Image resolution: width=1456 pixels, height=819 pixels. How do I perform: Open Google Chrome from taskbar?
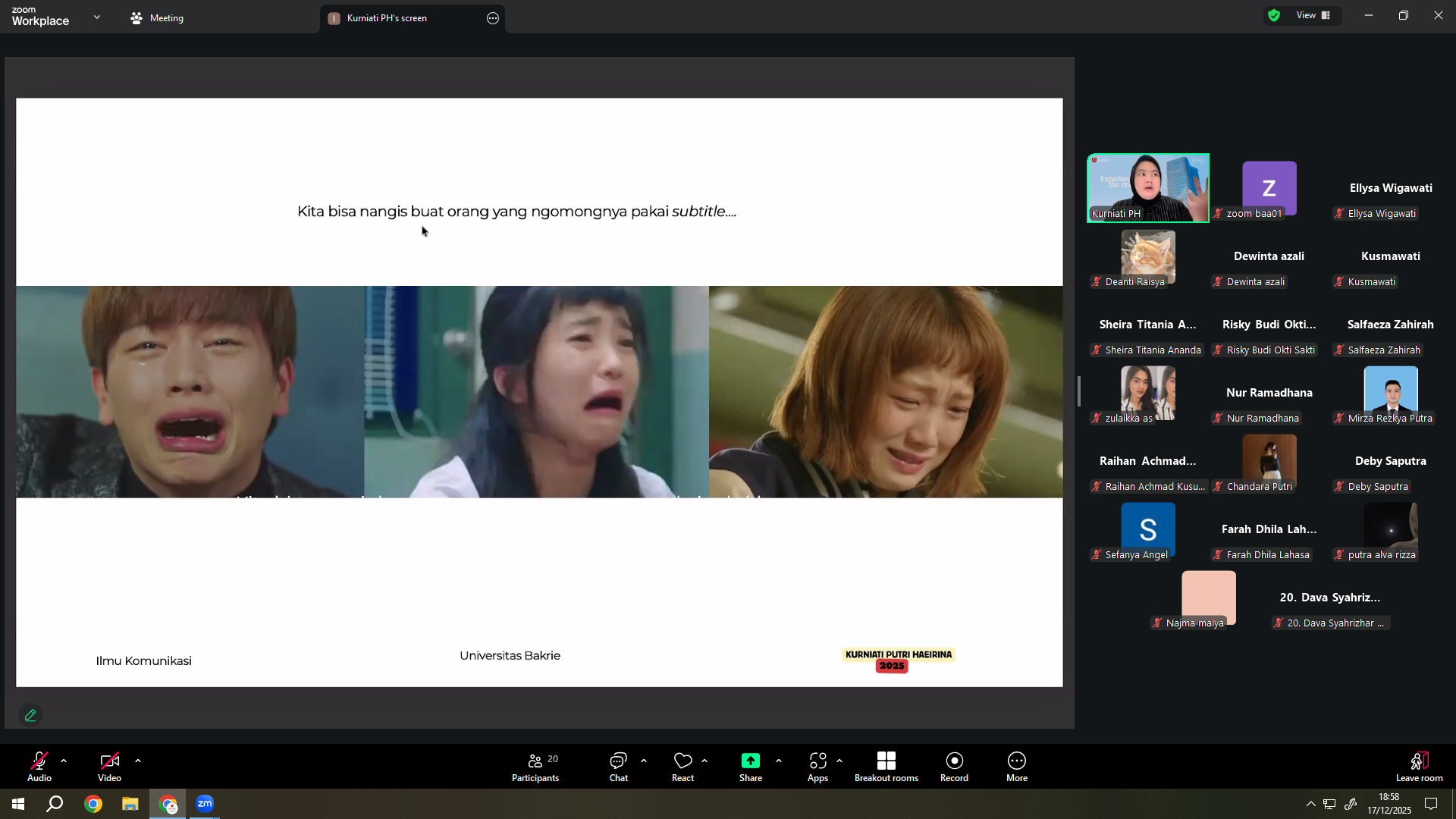(93, 804)
